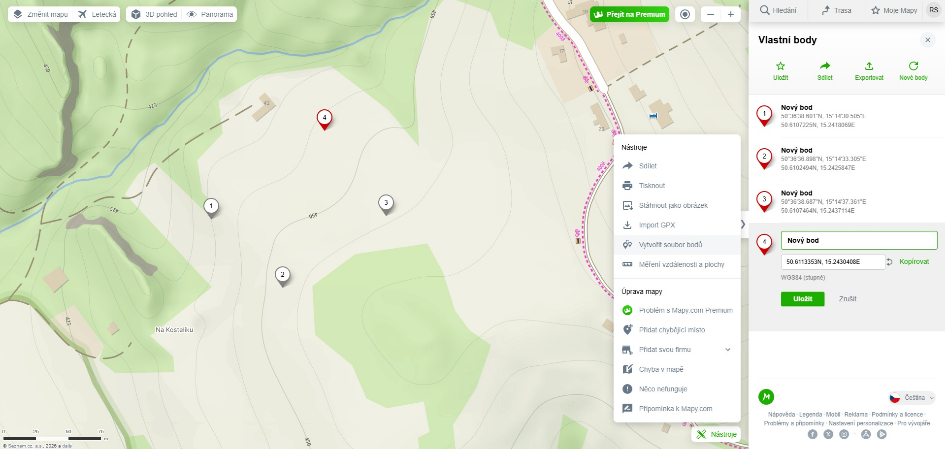This screenshot has width=945, height=449.
Task: Click the Sdílet arrow in Vlastní body
Action: [825, 66]
